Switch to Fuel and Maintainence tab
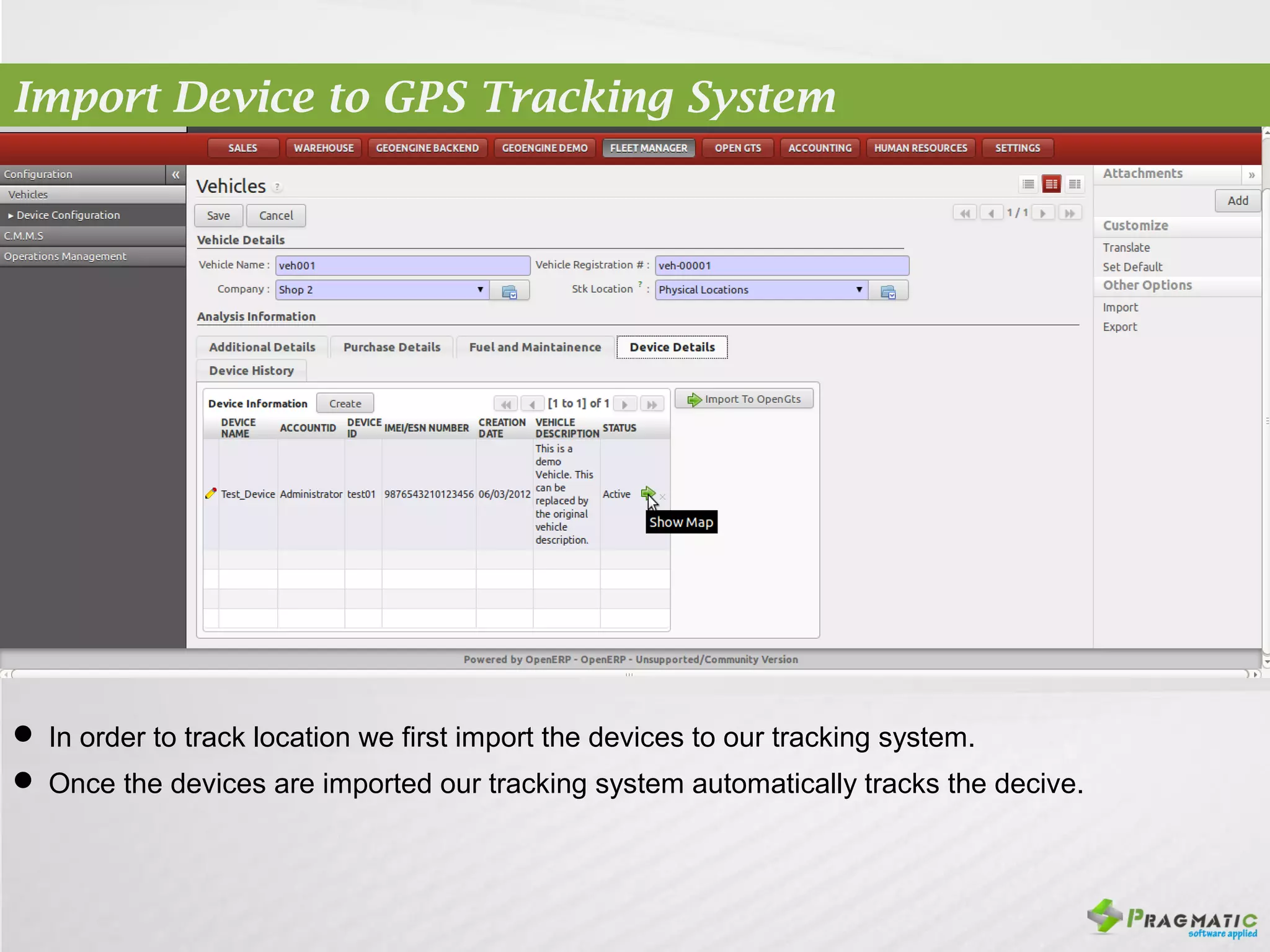This screenshot has width=1270, height=952. pos(535,347)
